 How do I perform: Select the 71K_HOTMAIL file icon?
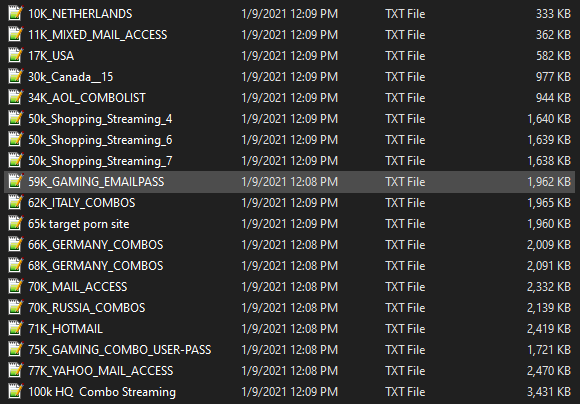coord(16,329)
